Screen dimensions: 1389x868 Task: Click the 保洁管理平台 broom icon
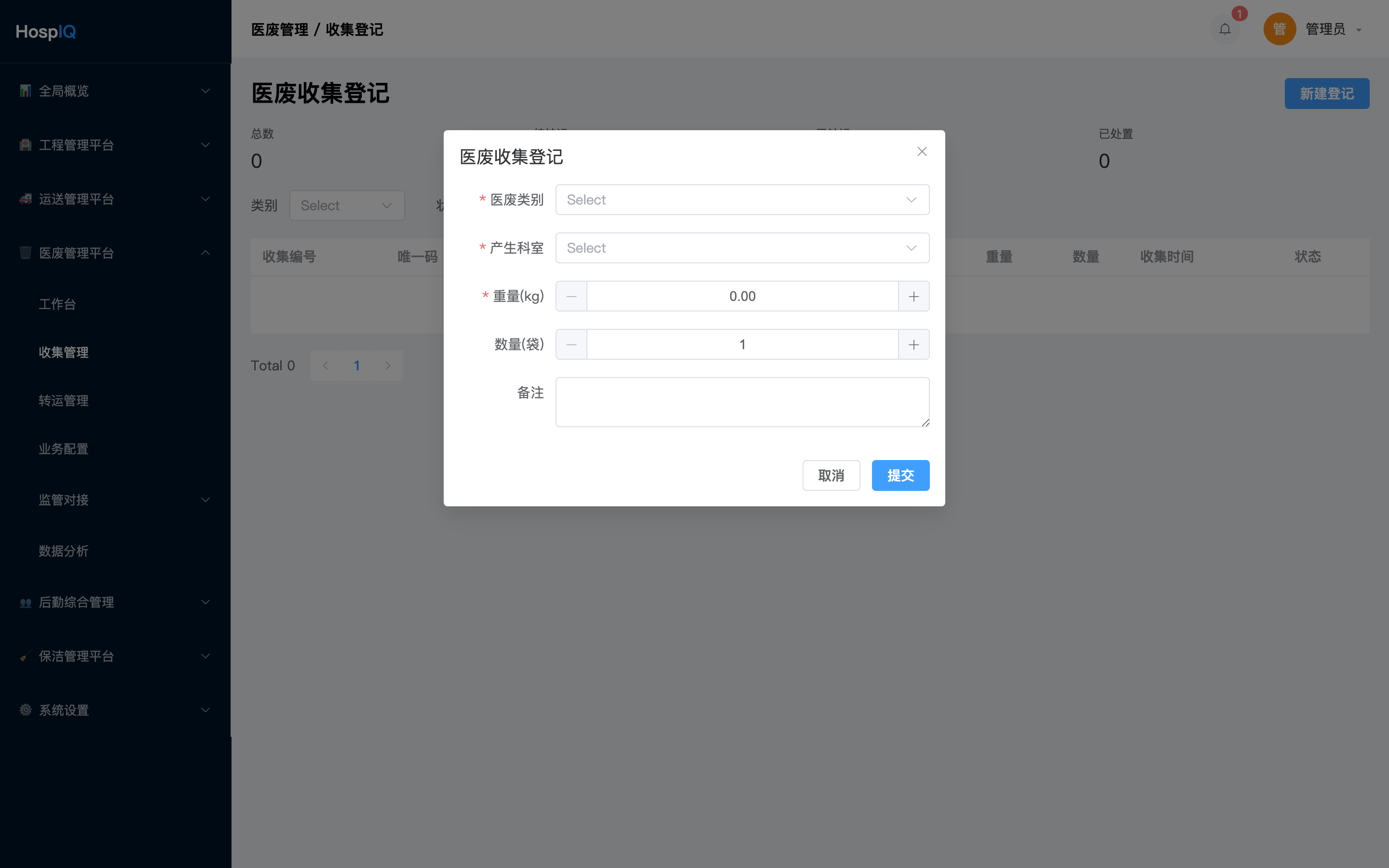click(25, 656)
